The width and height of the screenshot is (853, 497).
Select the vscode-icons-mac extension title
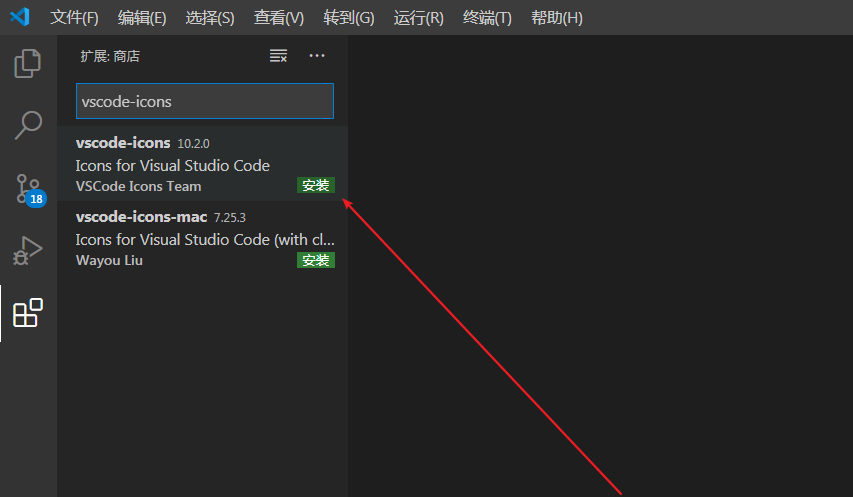pos(141,217)
